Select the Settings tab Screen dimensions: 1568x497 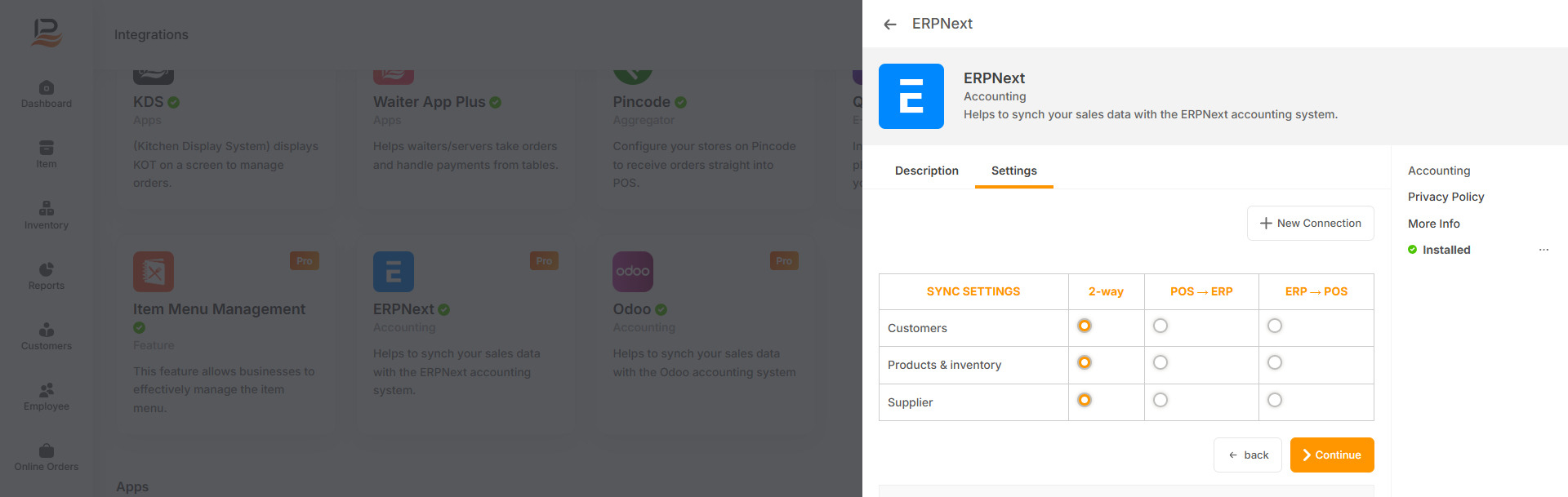point(1014,171)
